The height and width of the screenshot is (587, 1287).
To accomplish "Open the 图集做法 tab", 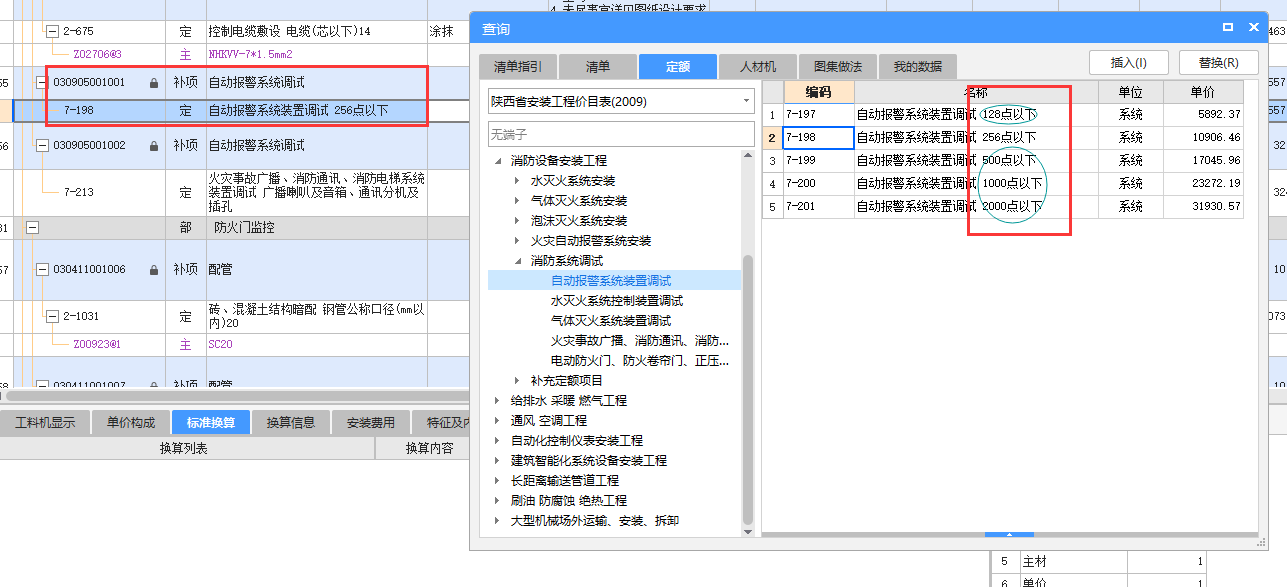I will point(838,67).
